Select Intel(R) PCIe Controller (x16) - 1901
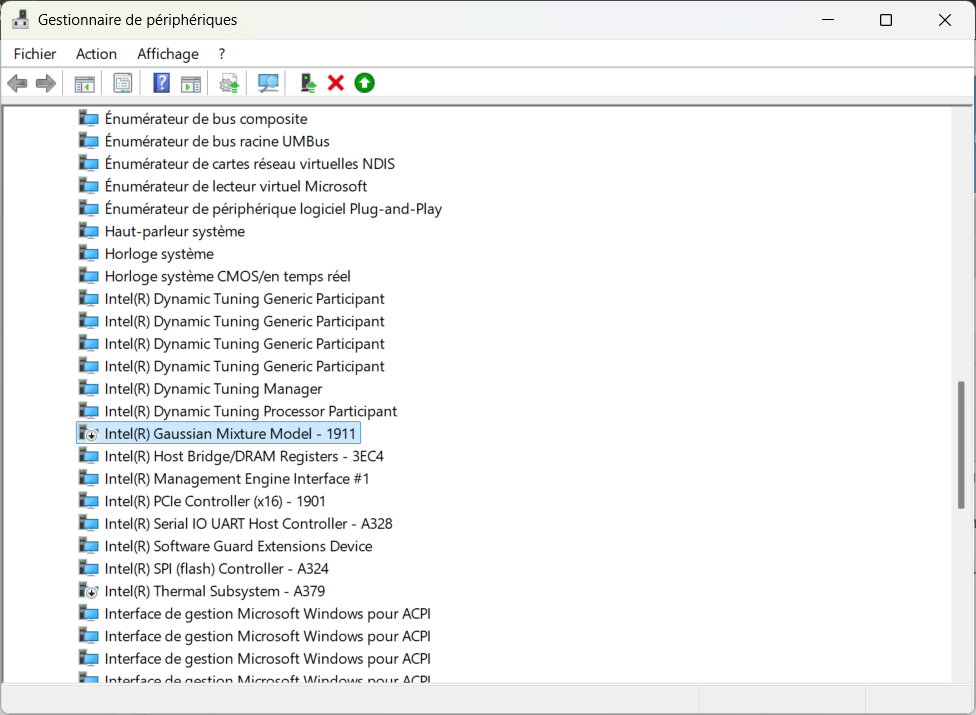The width and height of the screenshot is (976, 715). pos(215,502)
